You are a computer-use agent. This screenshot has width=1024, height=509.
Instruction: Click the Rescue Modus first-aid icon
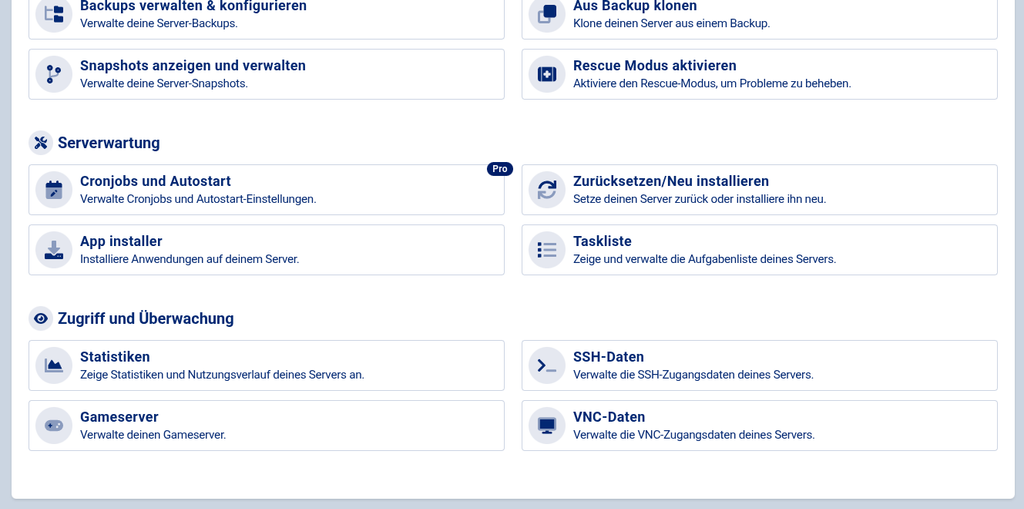547,74
